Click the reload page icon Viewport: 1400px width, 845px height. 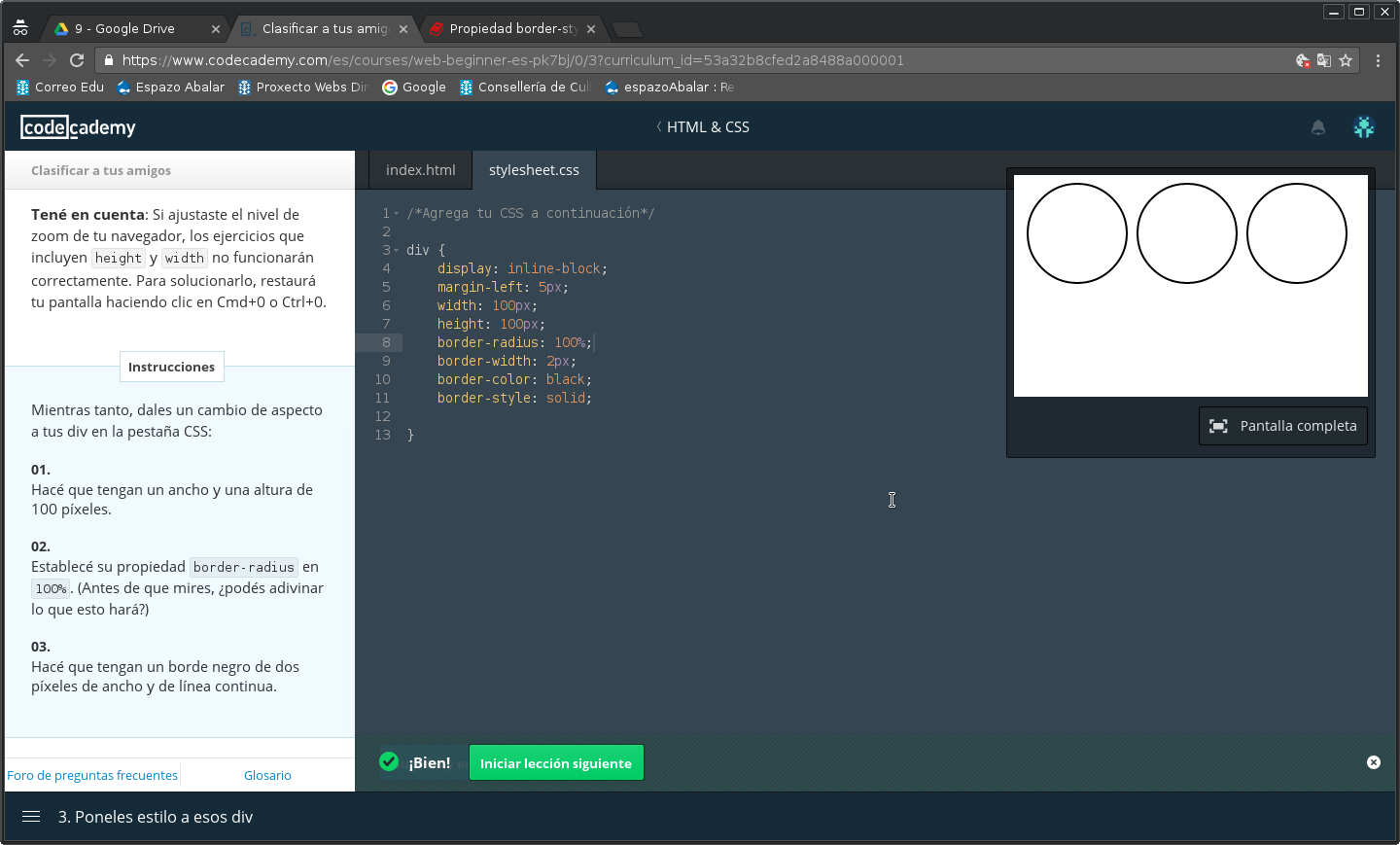pyautogui.click(x=77, y=59)
